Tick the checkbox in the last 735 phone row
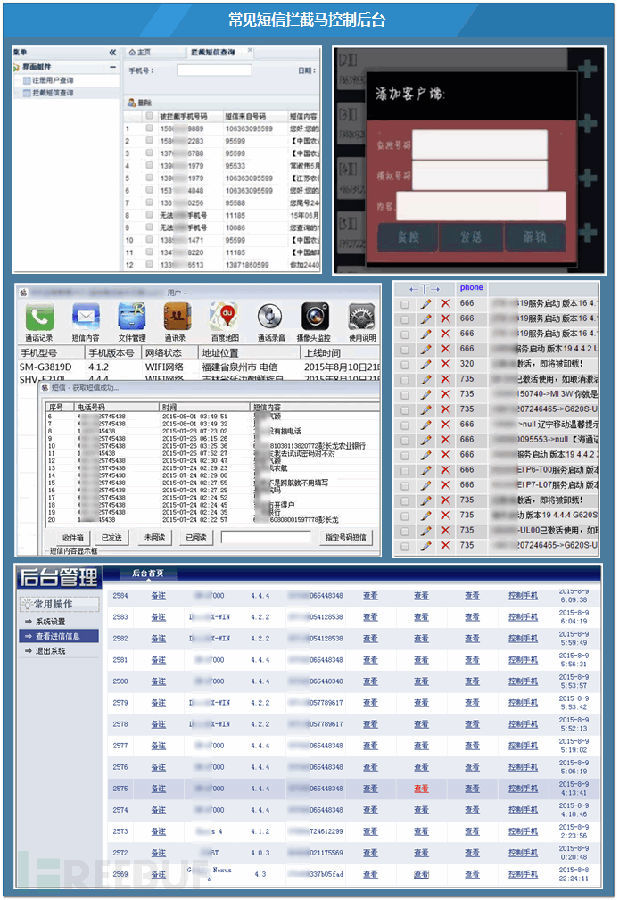 (405, 546)
